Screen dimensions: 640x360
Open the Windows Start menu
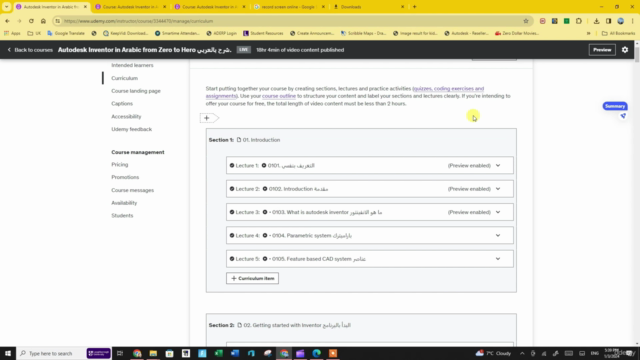point(8,353)
